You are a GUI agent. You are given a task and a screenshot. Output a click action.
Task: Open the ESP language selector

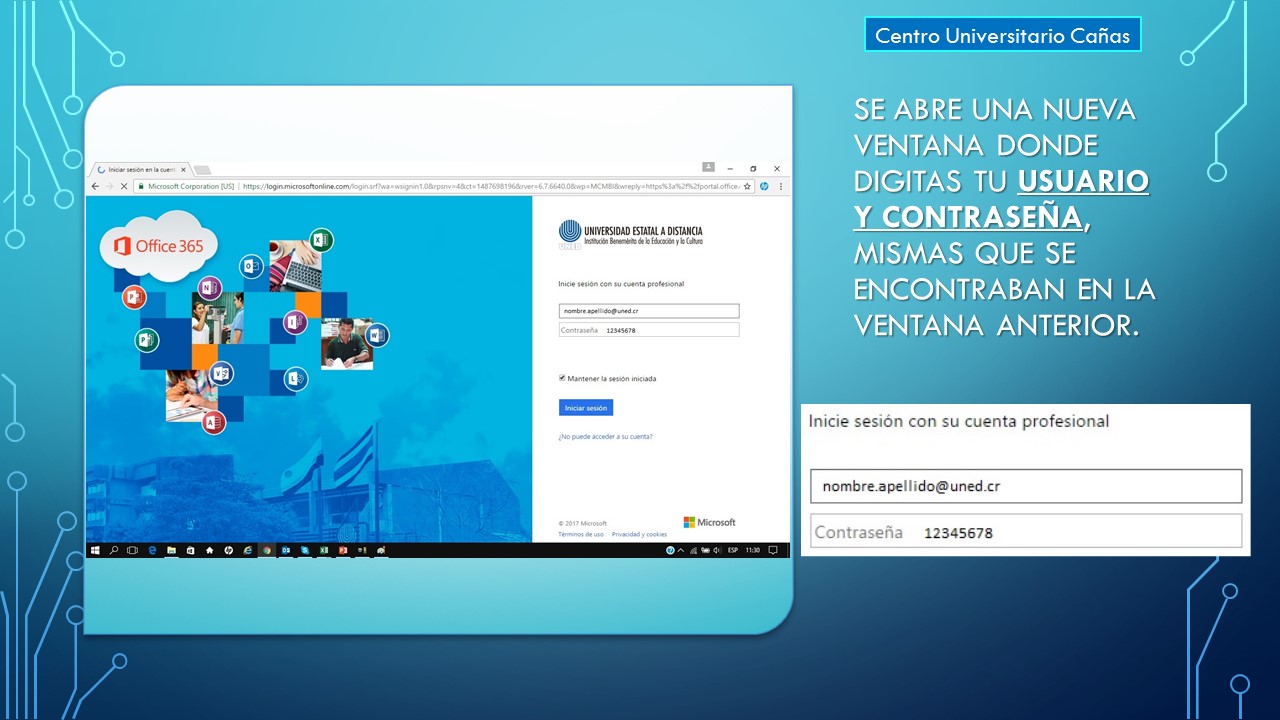click(x=732, y=550)
